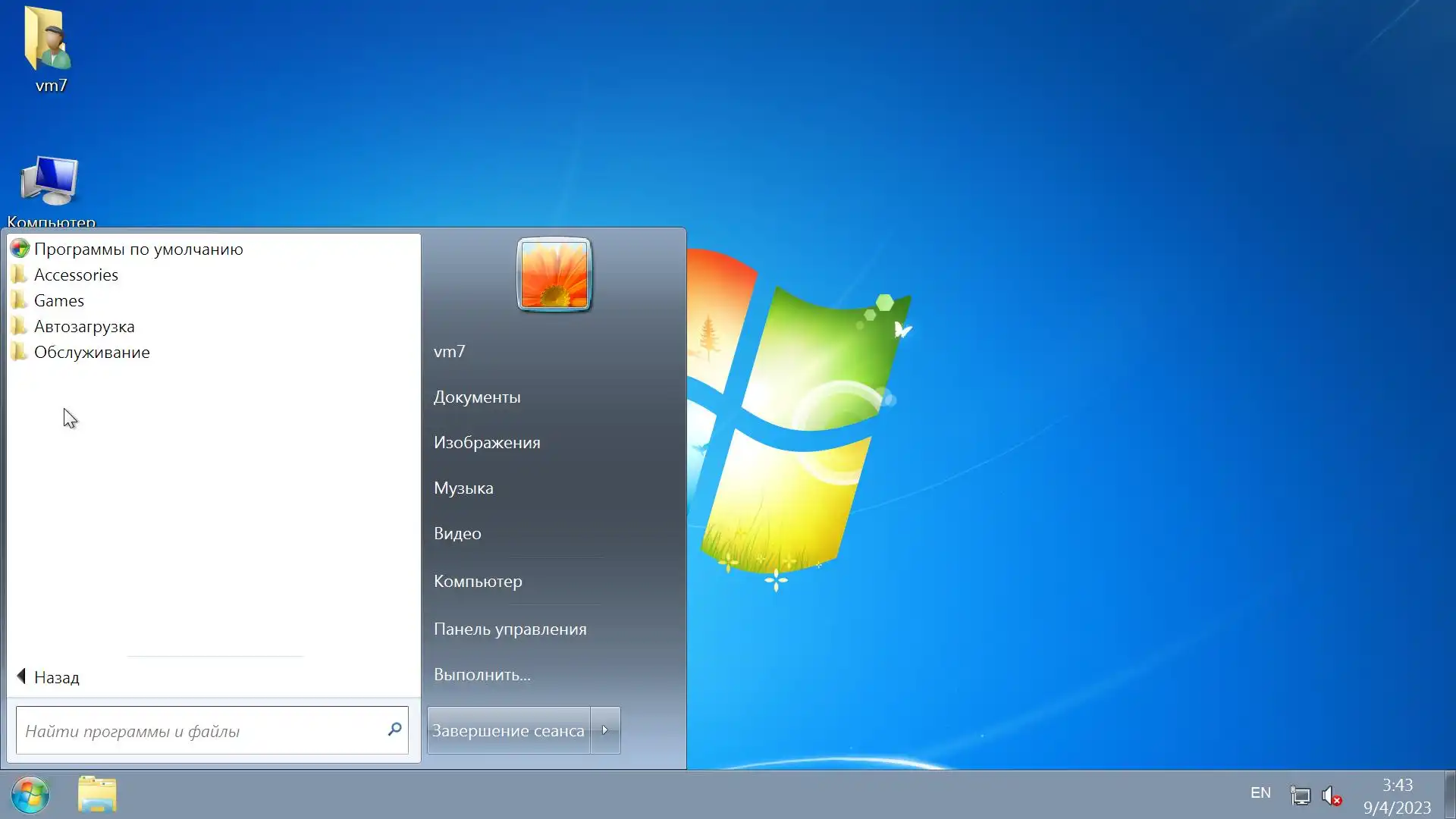Viewport: 1456px width, 819px height.
Task: Expand the Games folder
Action: point(59,301)
